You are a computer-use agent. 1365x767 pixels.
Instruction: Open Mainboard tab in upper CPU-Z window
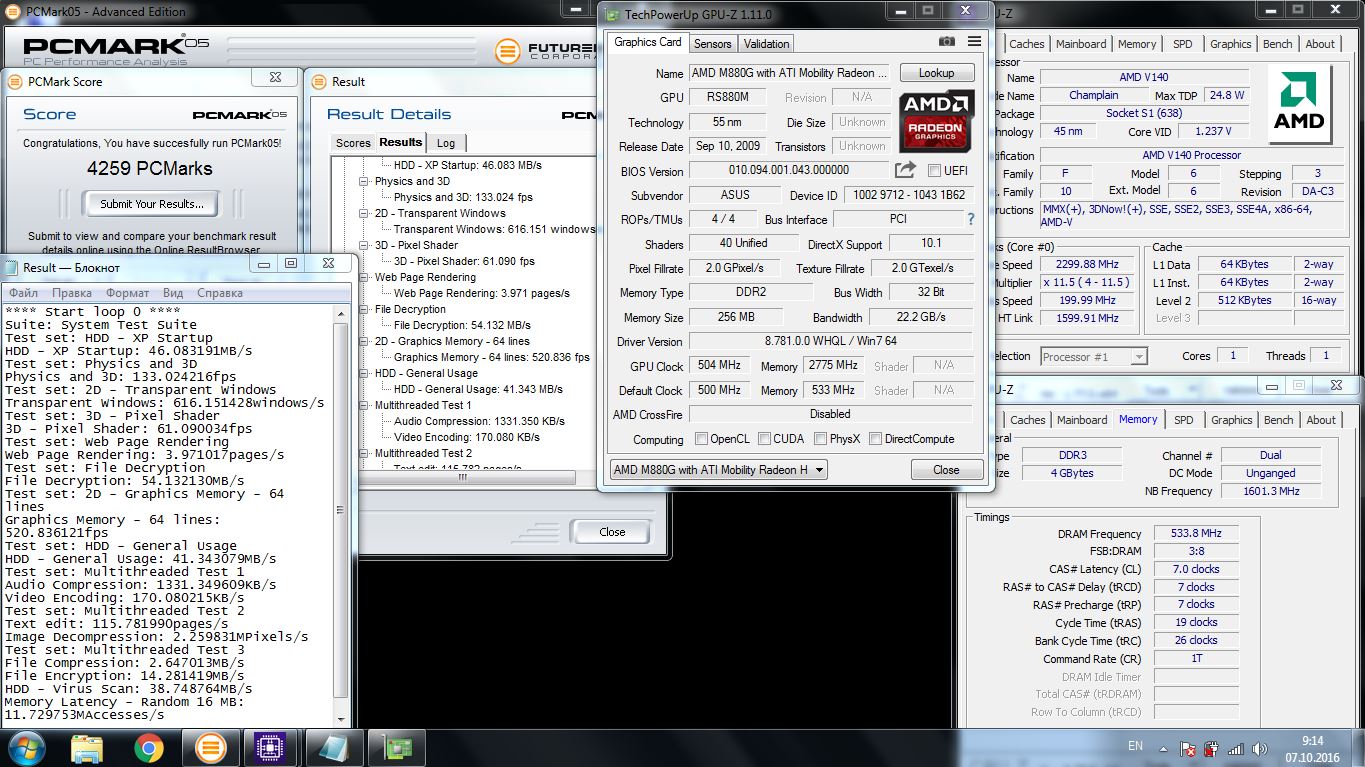[1081, 44]
